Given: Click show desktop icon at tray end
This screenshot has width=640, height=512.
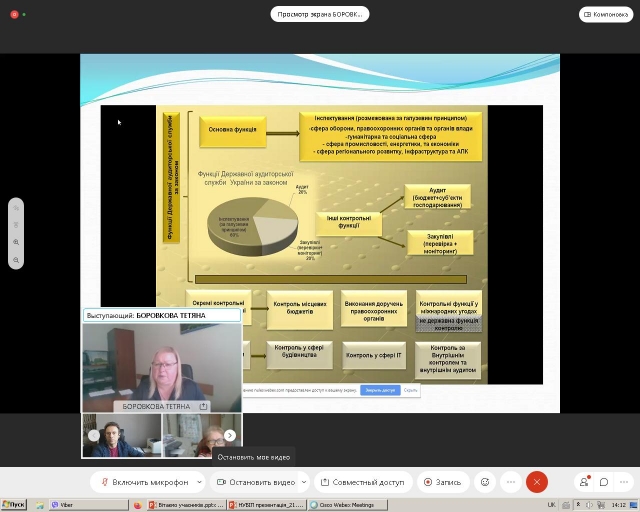Looking at the screenshot, I should 634,505.
